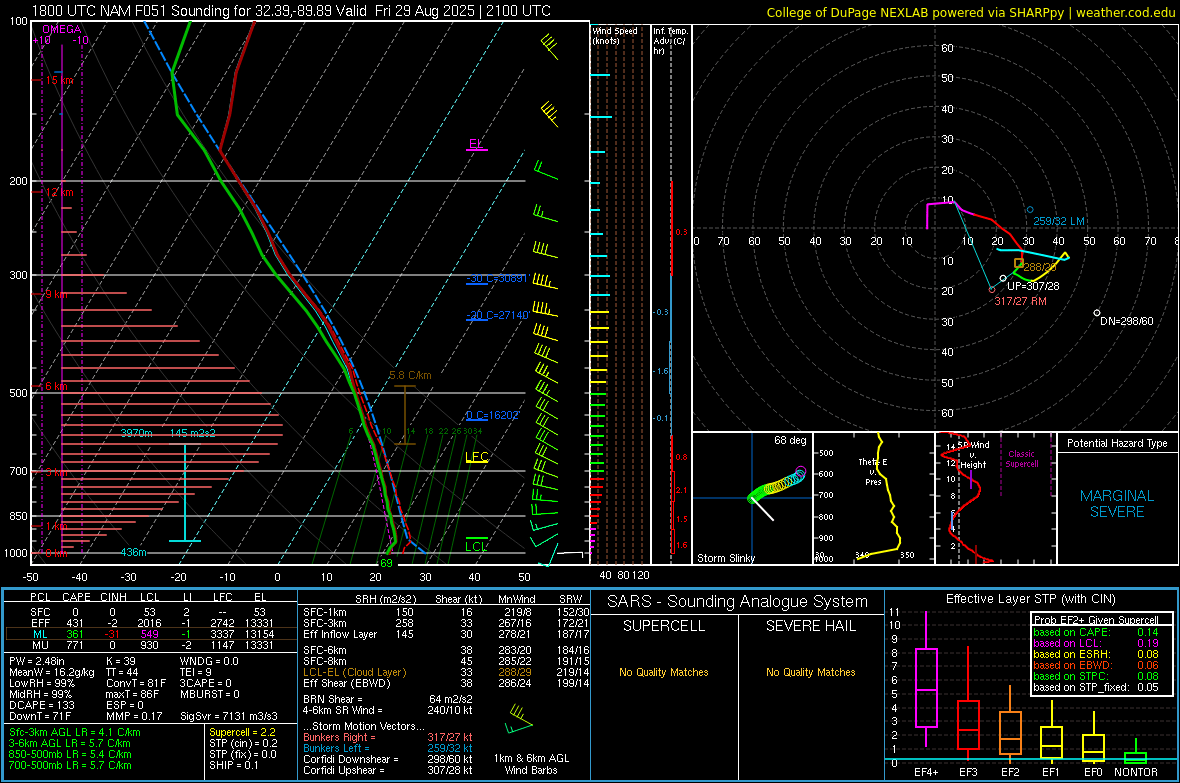
Task: Click the Storm Slinky caption
Action: pos(726,558)
